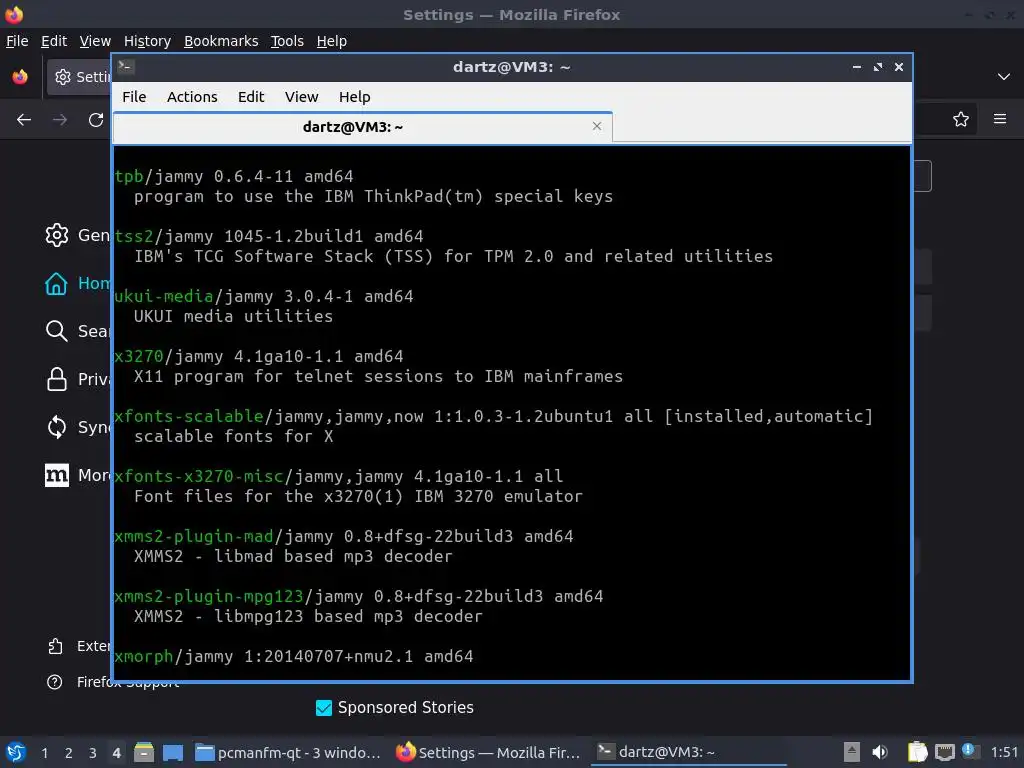
Task: Click the green package name xfonts-scalable
Action: click(x=189, y=417)
